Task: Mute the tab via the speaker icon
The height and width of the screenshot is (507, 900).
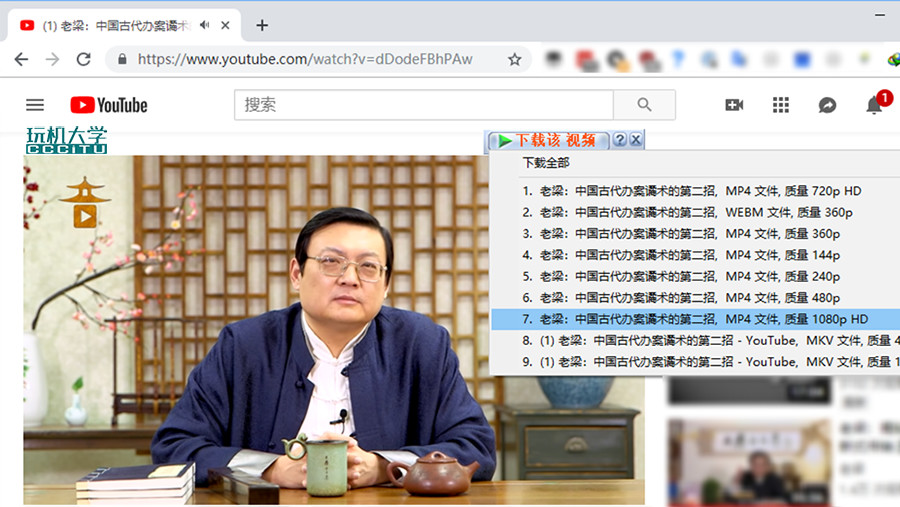Action: point(205,25)
